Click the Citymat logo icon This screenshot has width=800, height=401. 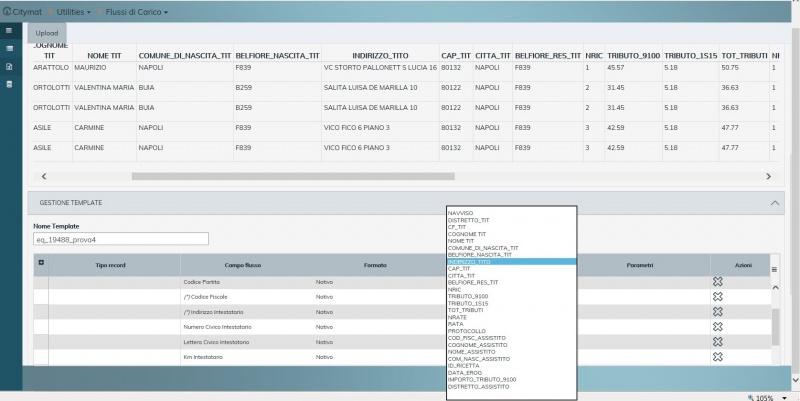[x=7, y=11]
